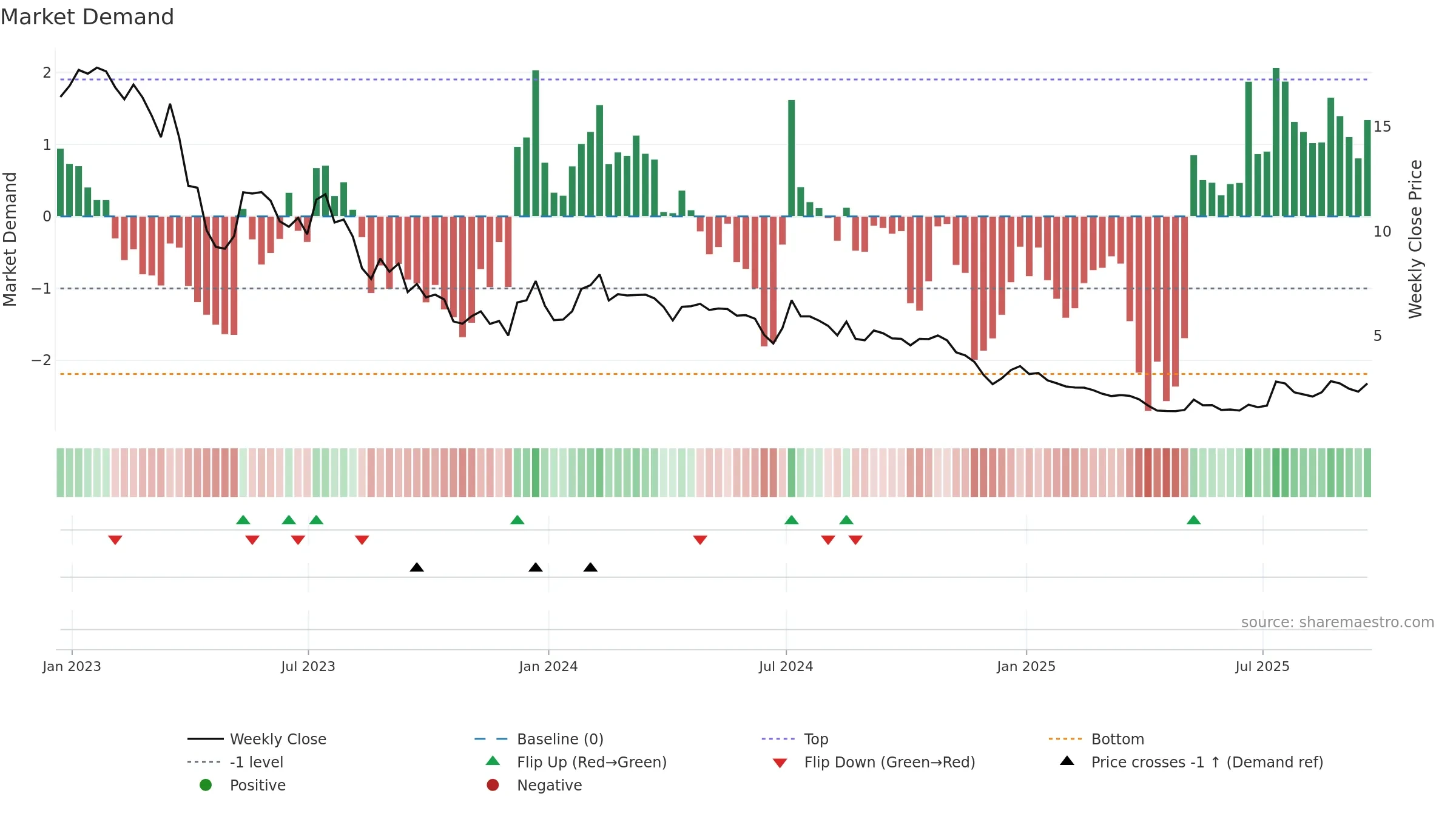The width and height of the screenshot is (1456, 819).
Task: Click the Positive legend label
Action: (x=257, y=785)
